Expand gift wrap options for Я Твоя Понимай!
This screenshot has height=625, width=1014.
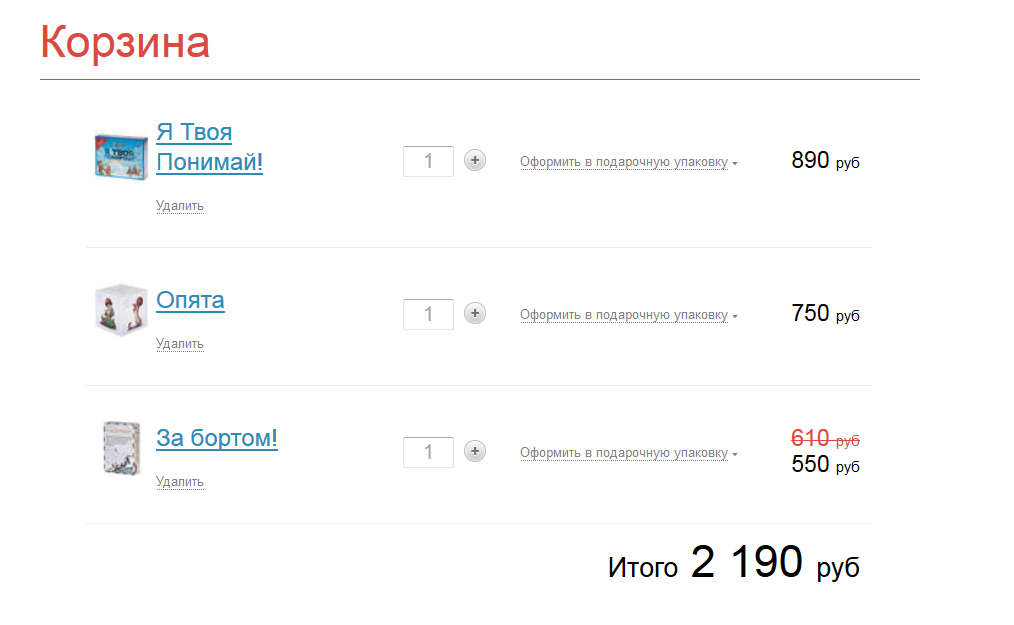coord(628,162)
